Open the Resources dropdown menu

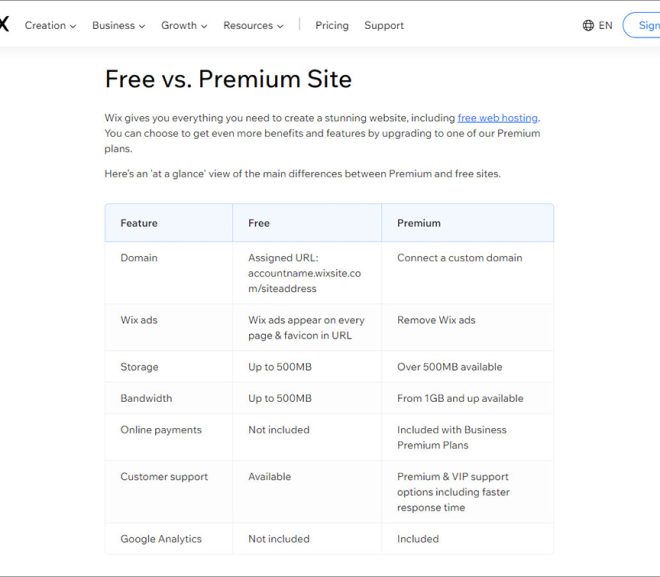click(x=253, y=25)
